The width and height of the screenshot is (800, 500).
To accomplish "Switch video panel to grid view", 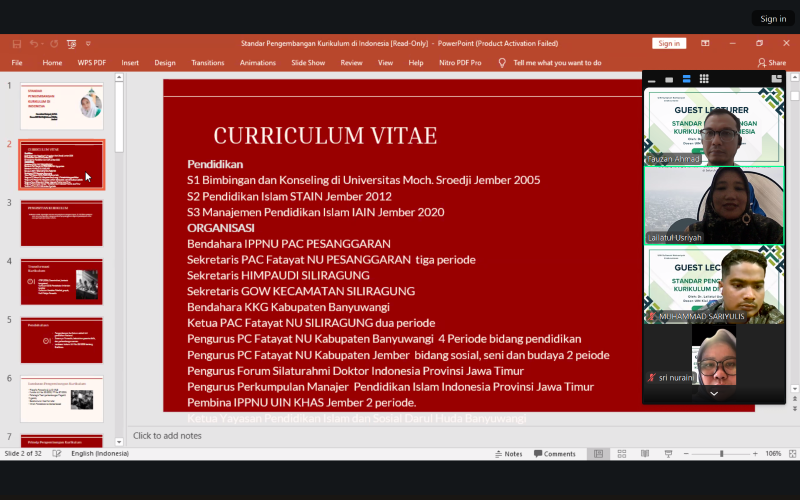I will (x=704, y=79).
